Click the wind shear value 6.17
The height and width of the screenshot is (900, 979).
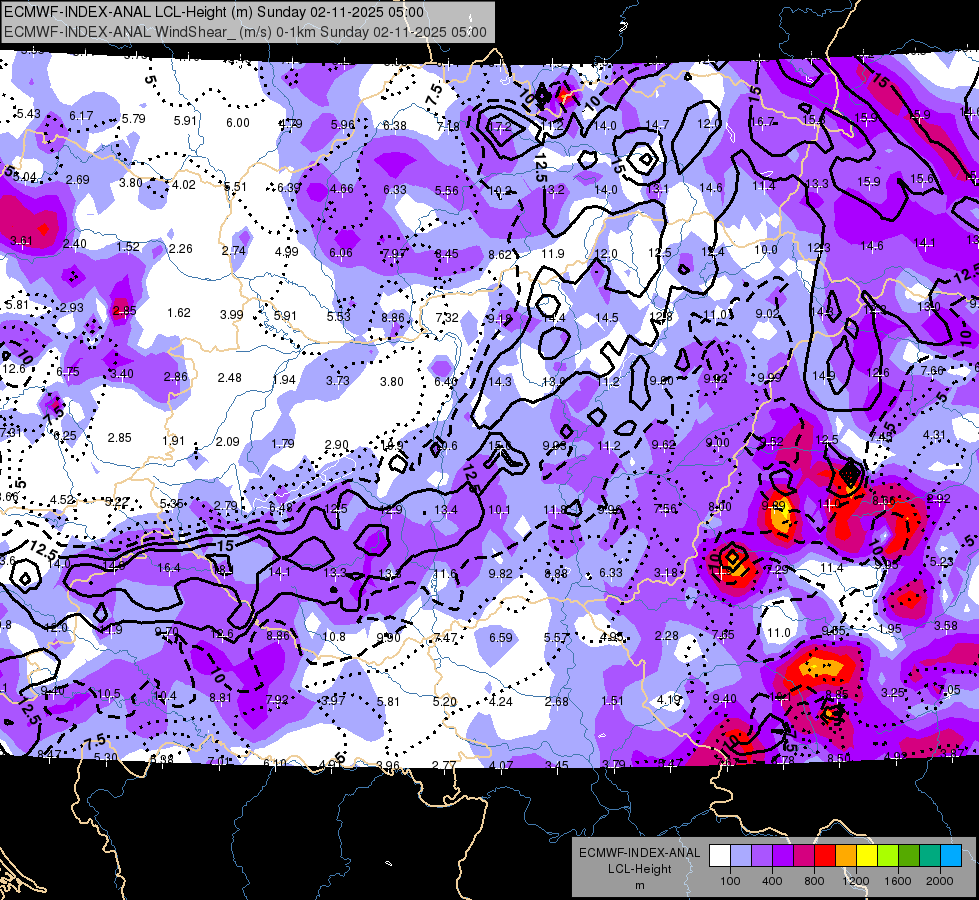[x=81, y=116]
